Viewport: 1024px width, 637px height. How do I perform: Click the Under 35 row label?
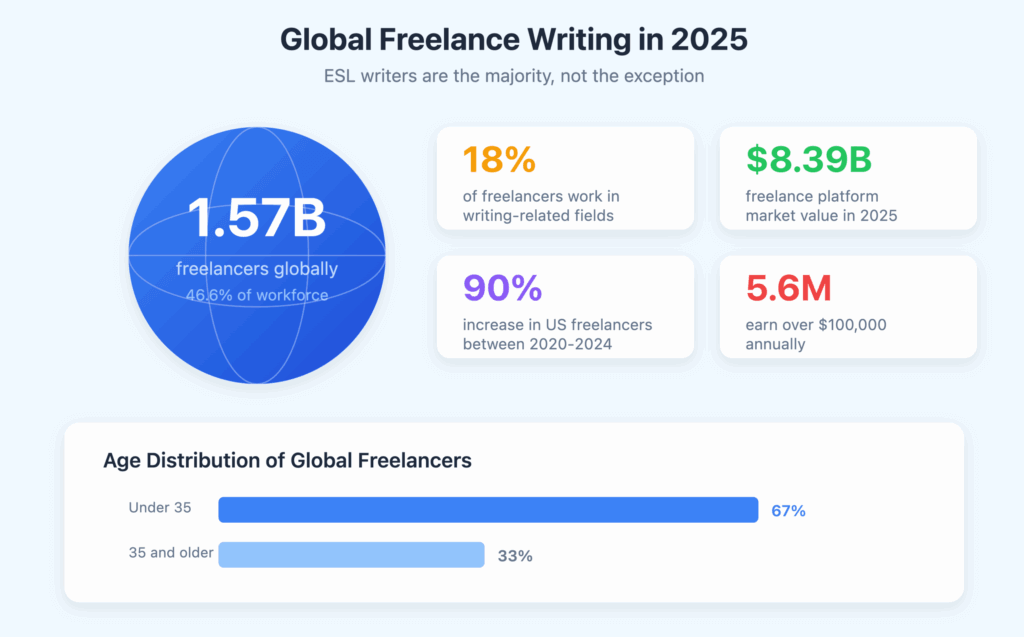coord(160,508)
